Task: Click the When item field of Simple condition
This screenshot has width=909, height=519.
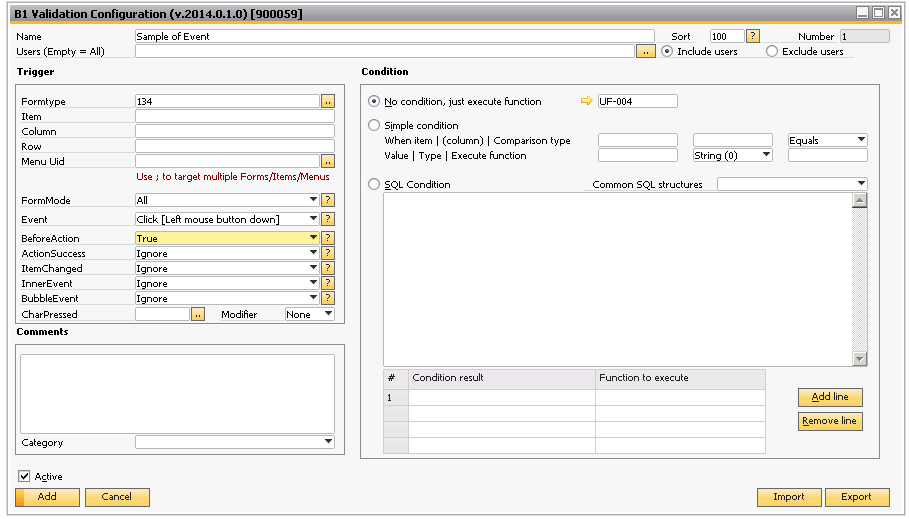Action: (x=638, y=140)
